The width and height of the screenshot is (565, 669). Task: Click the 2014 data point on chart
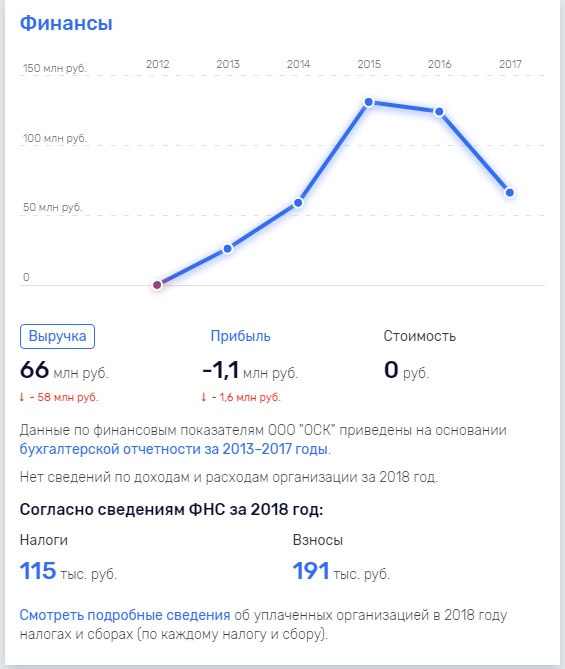(298, 203)
